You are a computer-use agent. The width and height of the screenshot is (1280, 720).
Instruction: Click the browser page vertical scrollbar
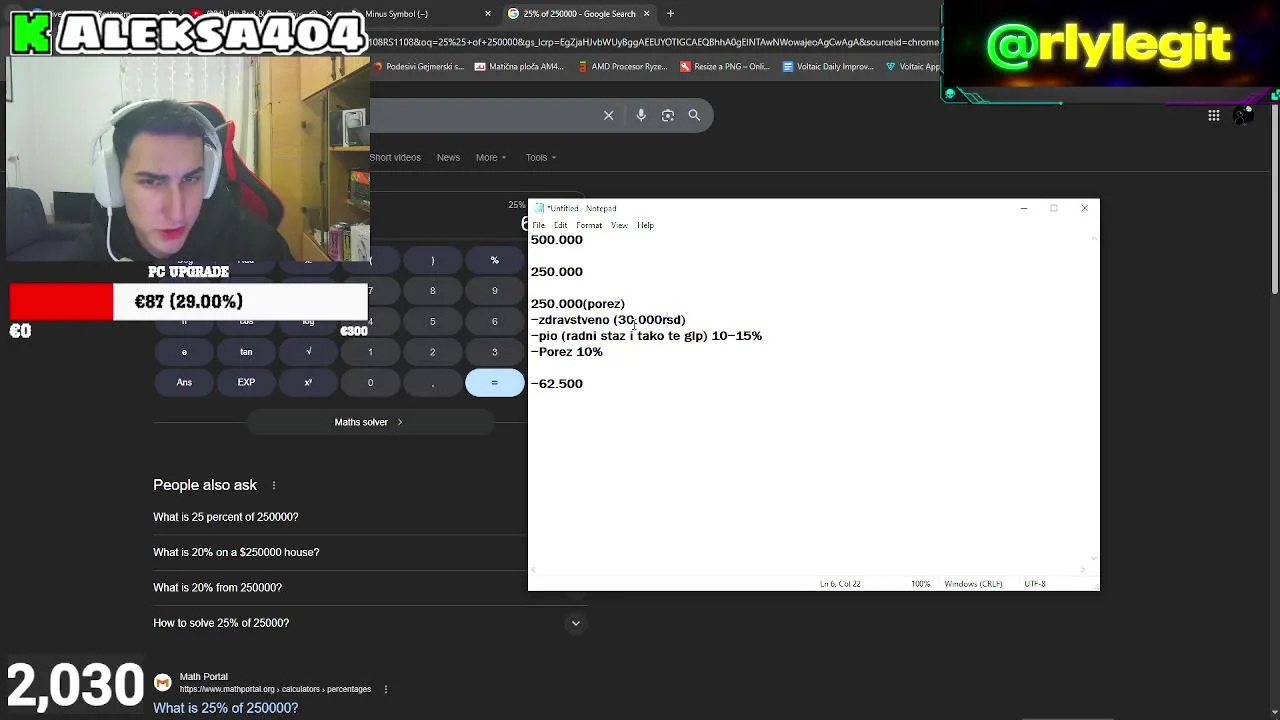(1274, 200)
